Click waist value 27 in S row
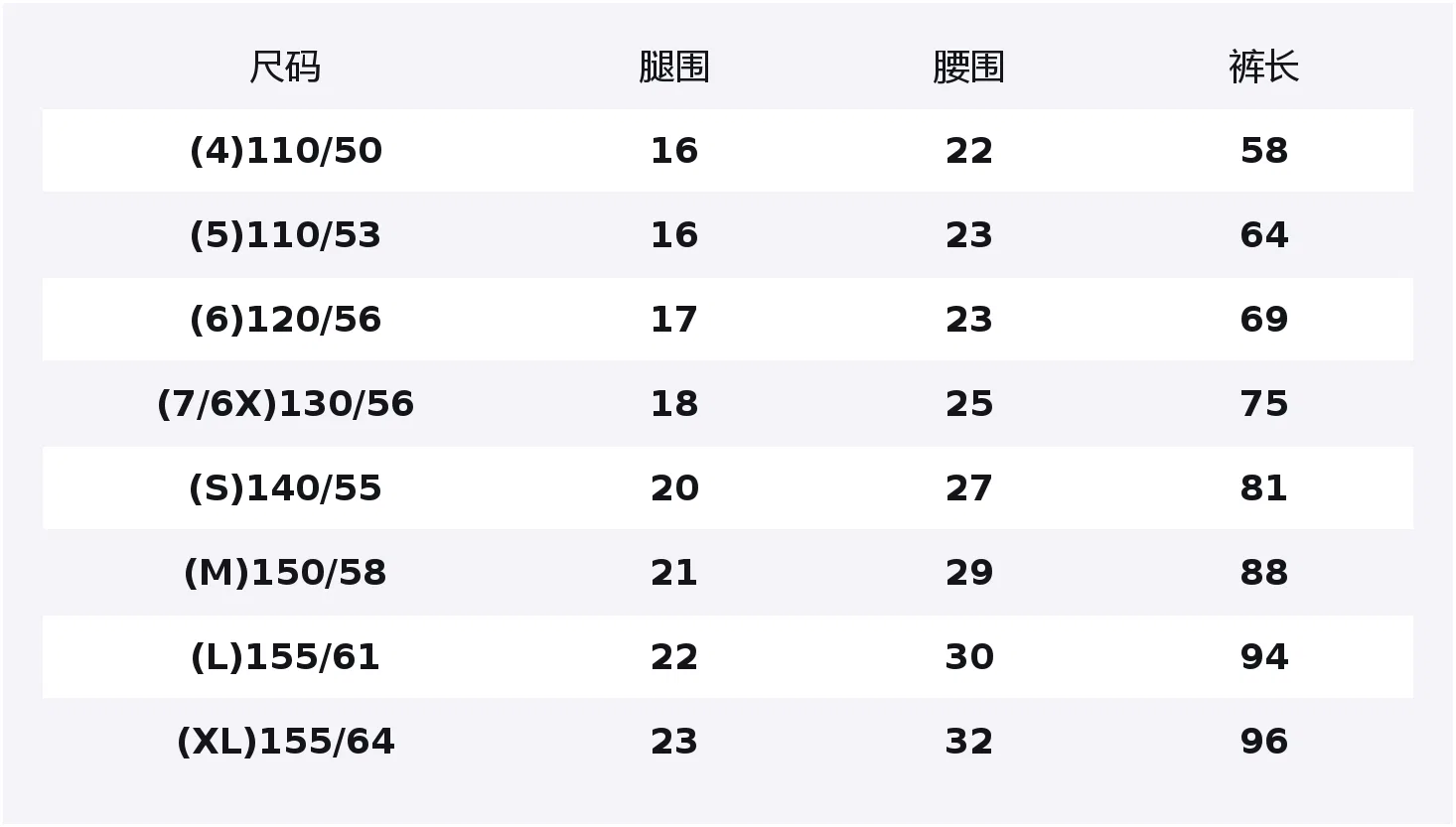This screenshot has height=827, width=1456. [969, 488]
